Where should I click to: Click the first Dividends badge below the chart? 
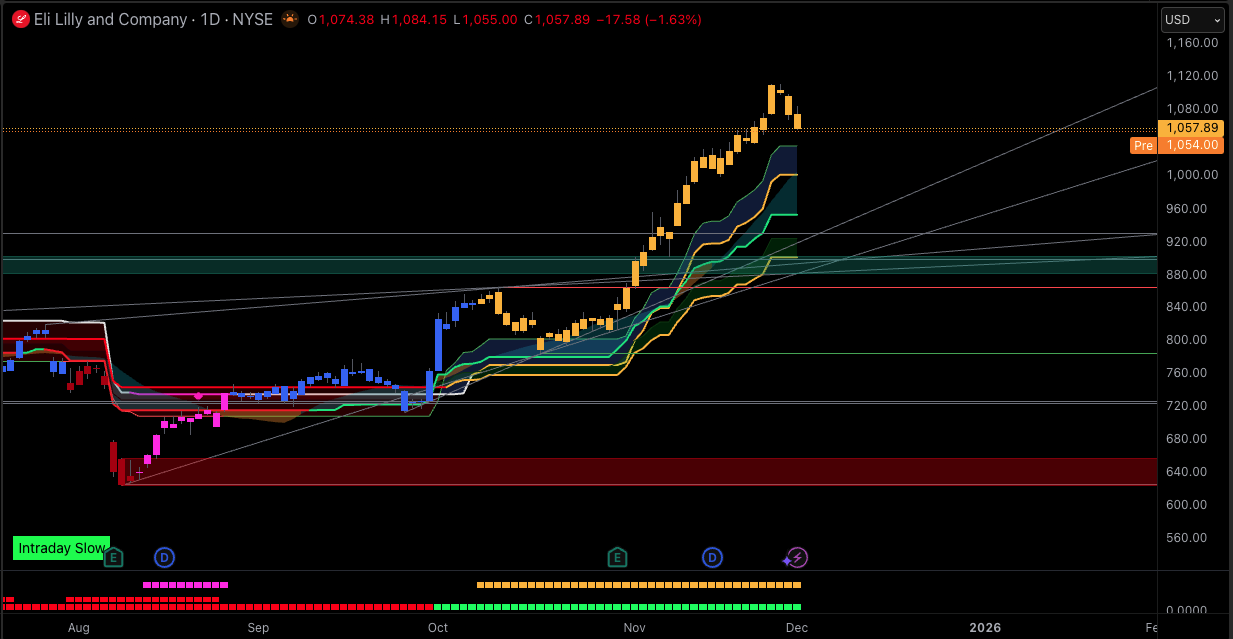coord(164,557)
